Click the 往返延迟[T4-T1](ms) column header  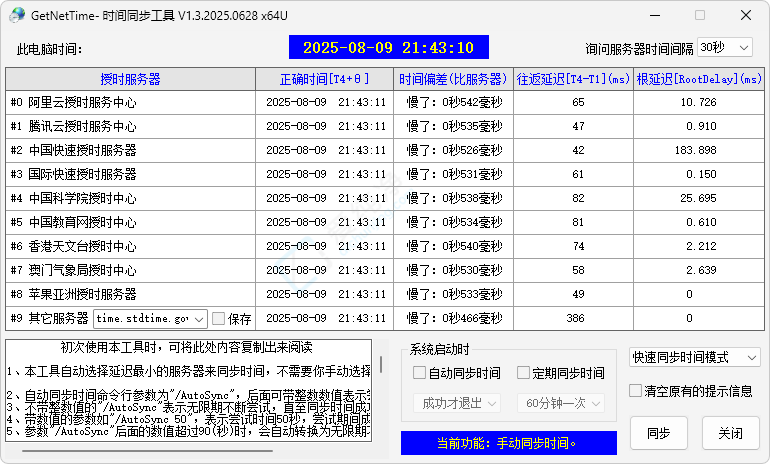pyautogui.click(x=573, y=79)
